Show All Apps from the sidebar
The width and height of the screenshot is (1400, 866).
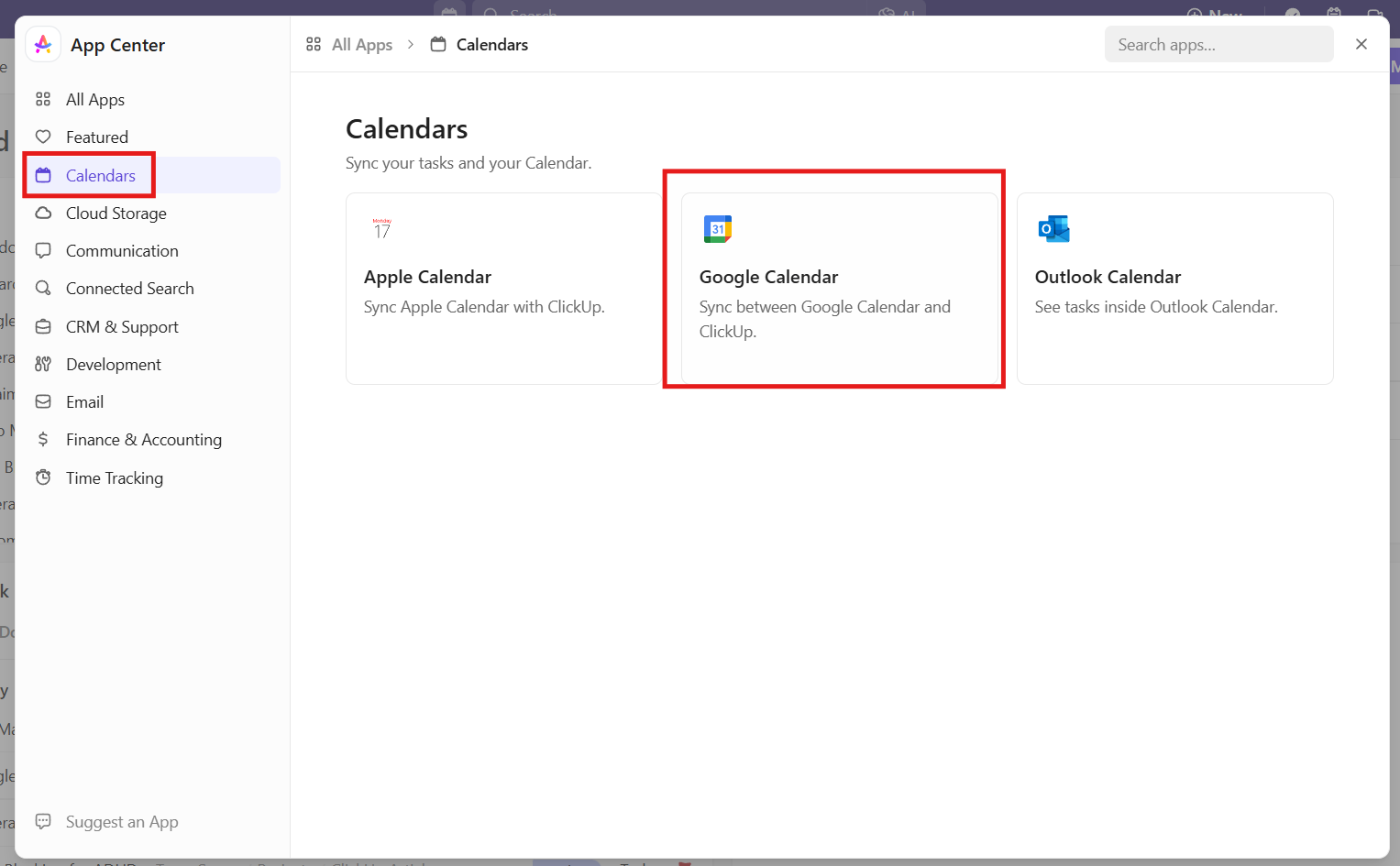pos(94,100)
